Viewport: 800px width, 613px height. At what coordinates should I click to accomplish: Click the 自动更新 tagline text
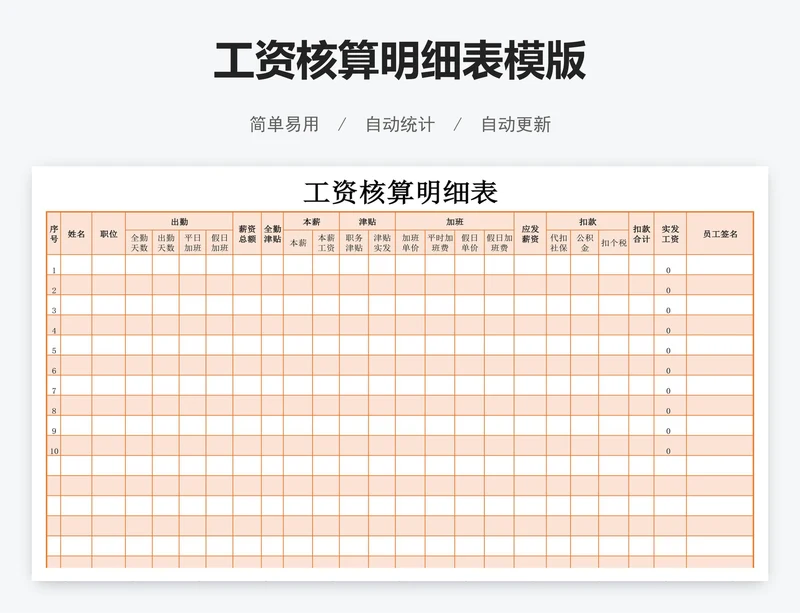pyautogui.click(x=516, y=125)
